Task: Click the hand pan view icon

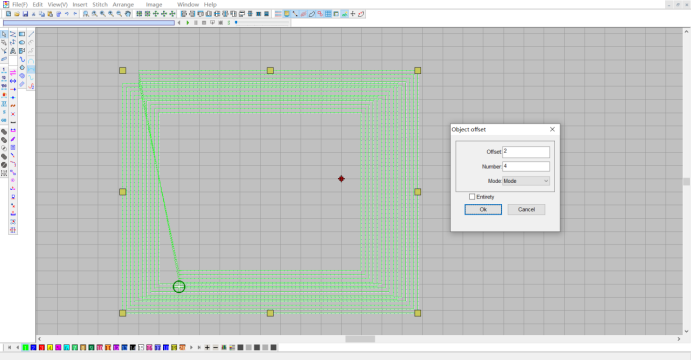Action: point(128,14)
